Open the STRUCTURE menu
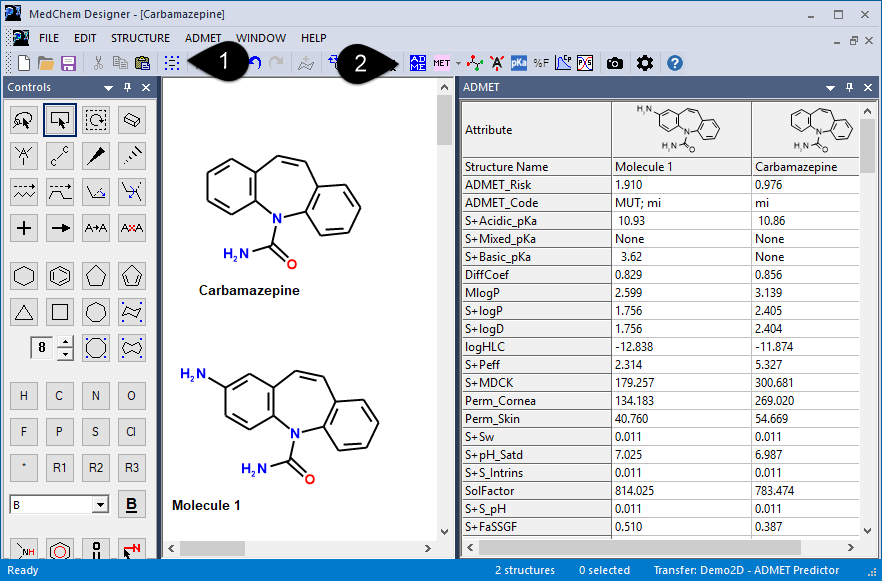 pos(140,38)
